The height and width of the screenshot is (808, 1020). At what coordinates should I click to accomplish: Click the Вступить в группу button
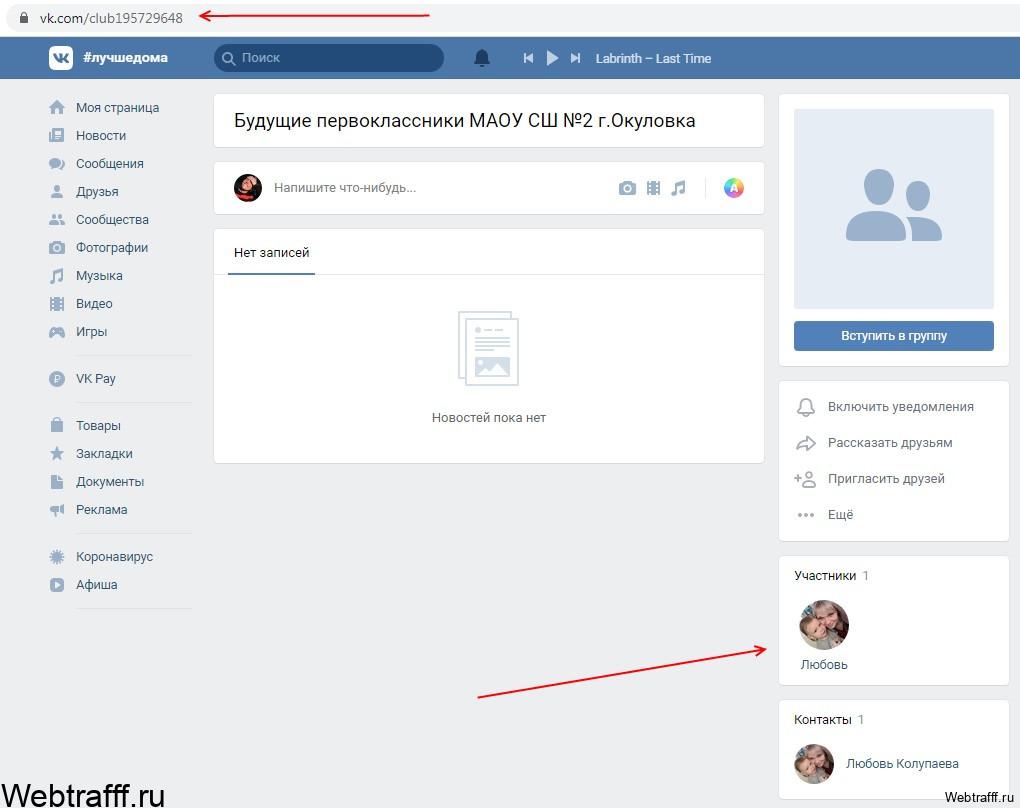point(894,336)
